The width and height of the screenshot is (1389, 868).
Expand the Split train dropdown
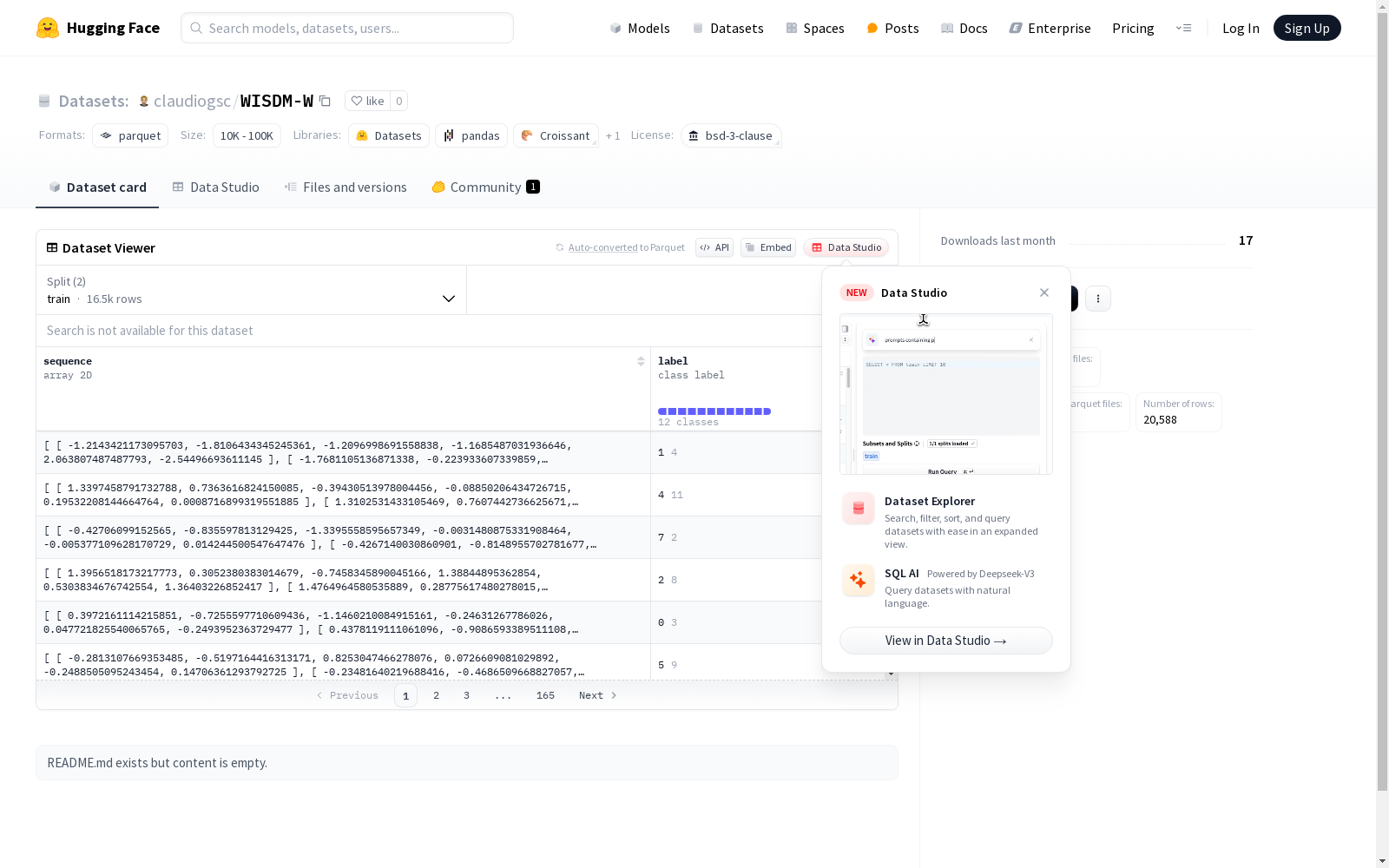click(251, 290)
